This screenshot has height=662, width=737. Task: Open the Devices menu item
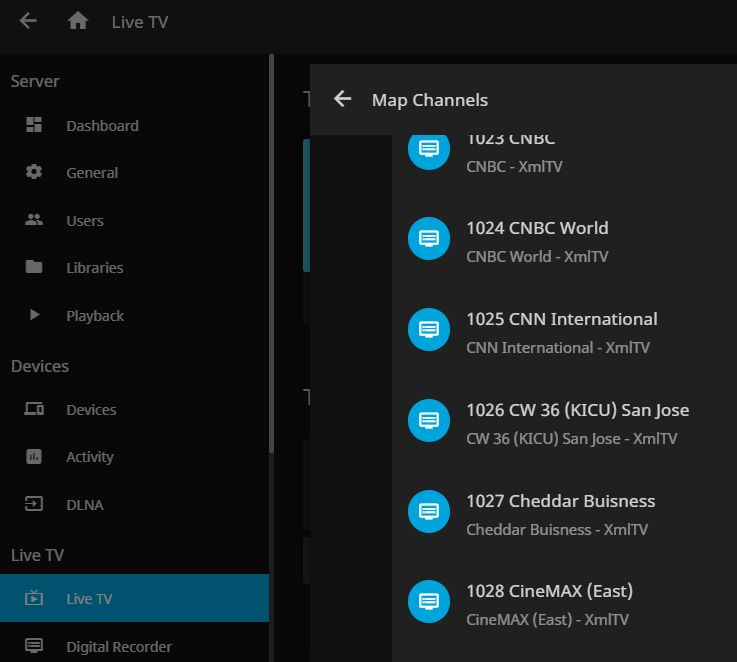pyautogui.click(x=134, y=410)
